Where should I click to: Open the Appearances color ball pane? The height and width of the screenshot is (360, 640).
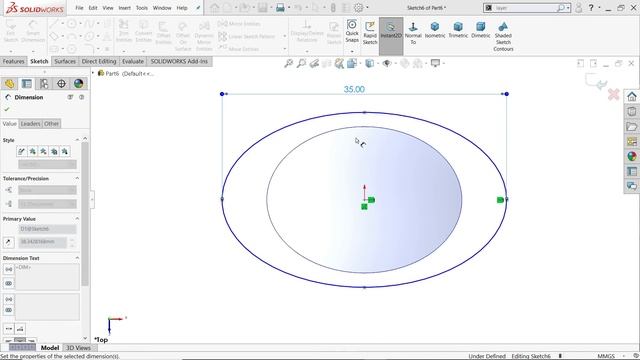631,156
